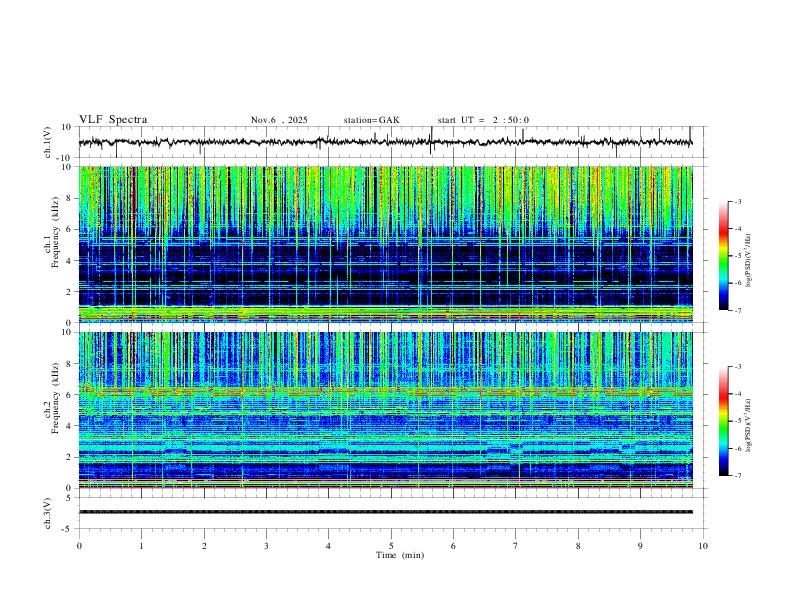Click the ch.2 "Frequency (kHz)" axis label
Screen dimensions: 792x612
pos(55,399)
